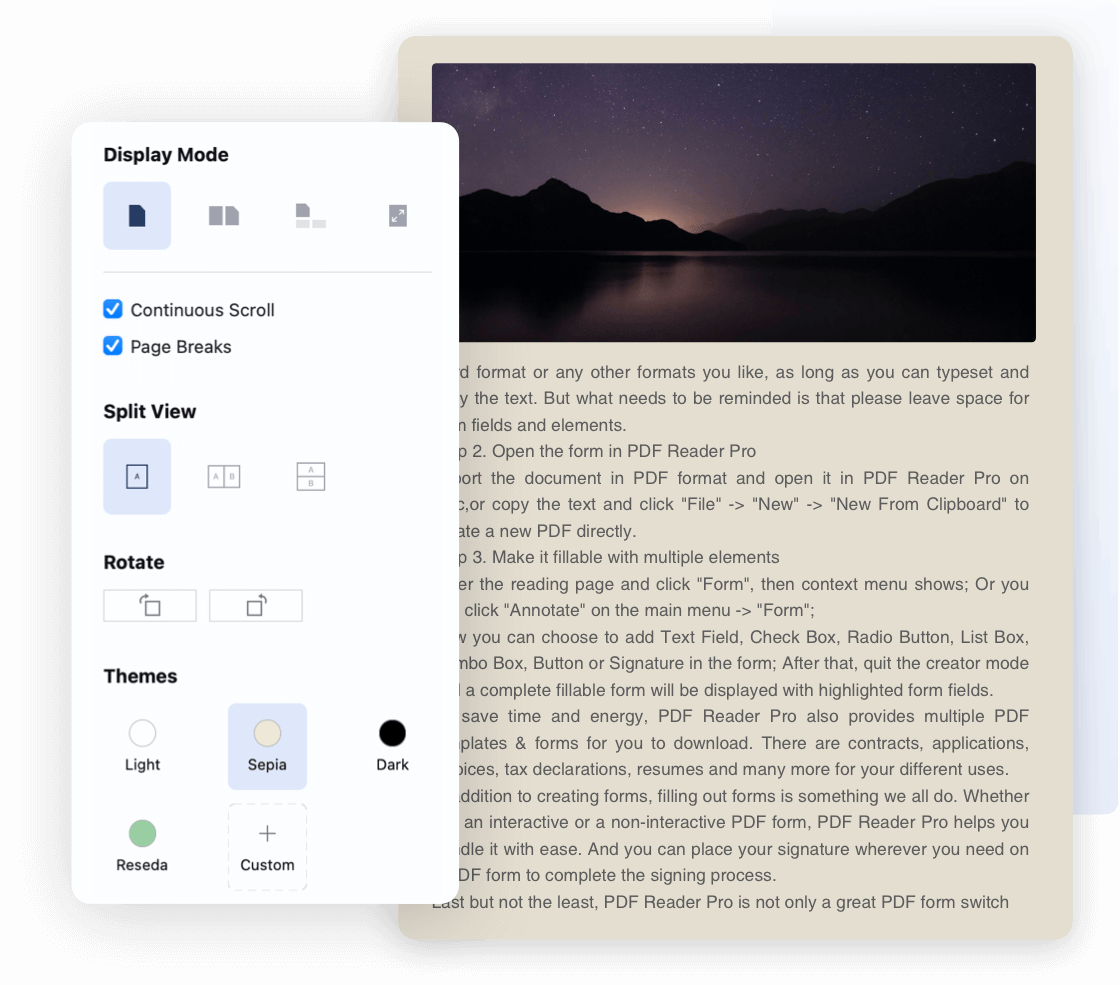Add a Custom theme color
Screen dimensions: 1120x985
click(x=267, y=847)
